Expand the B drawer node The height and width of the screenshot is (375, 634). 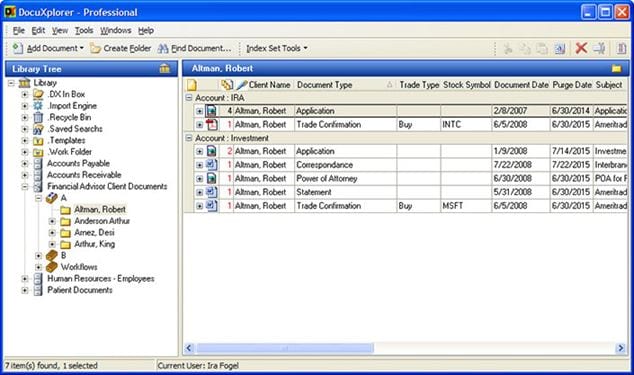(x=38, y=256)
